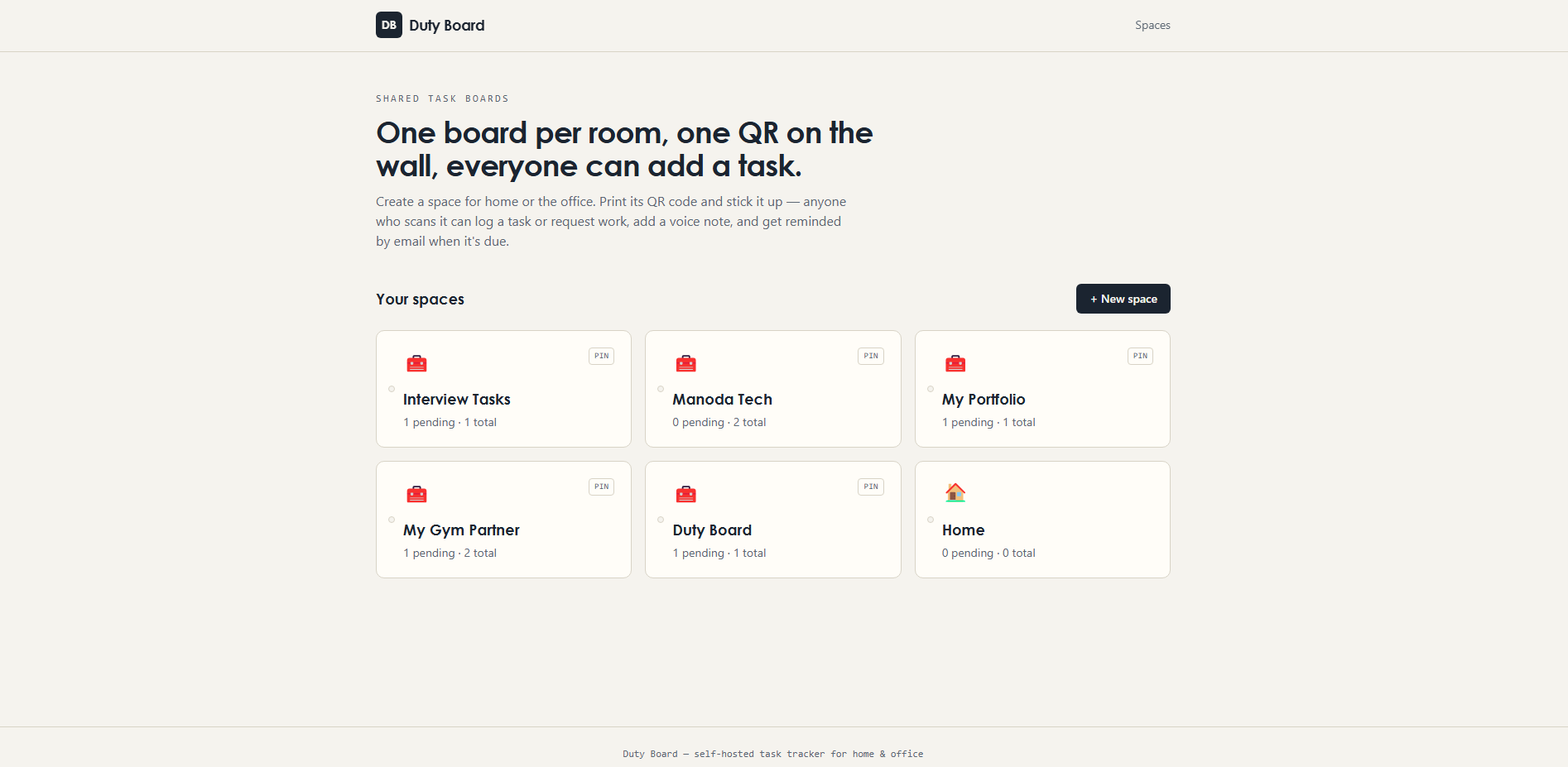Go to the Spaces nav link
1568x767 pixels.
1152,26
